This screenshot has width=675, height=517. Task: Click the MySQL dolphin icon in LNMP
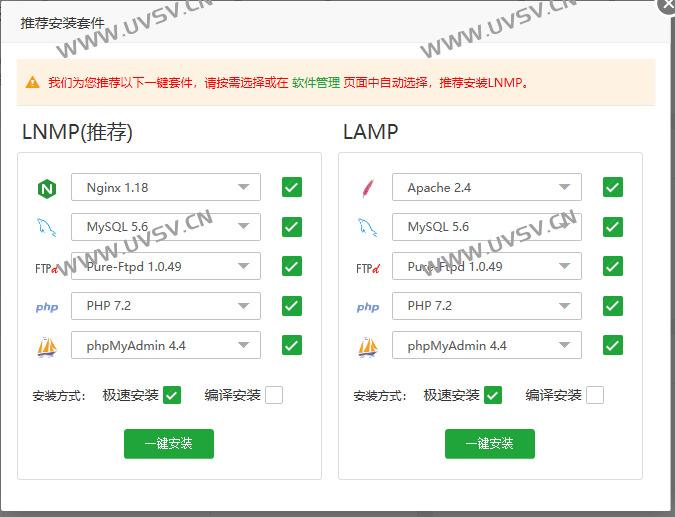(x=46, y=227)
